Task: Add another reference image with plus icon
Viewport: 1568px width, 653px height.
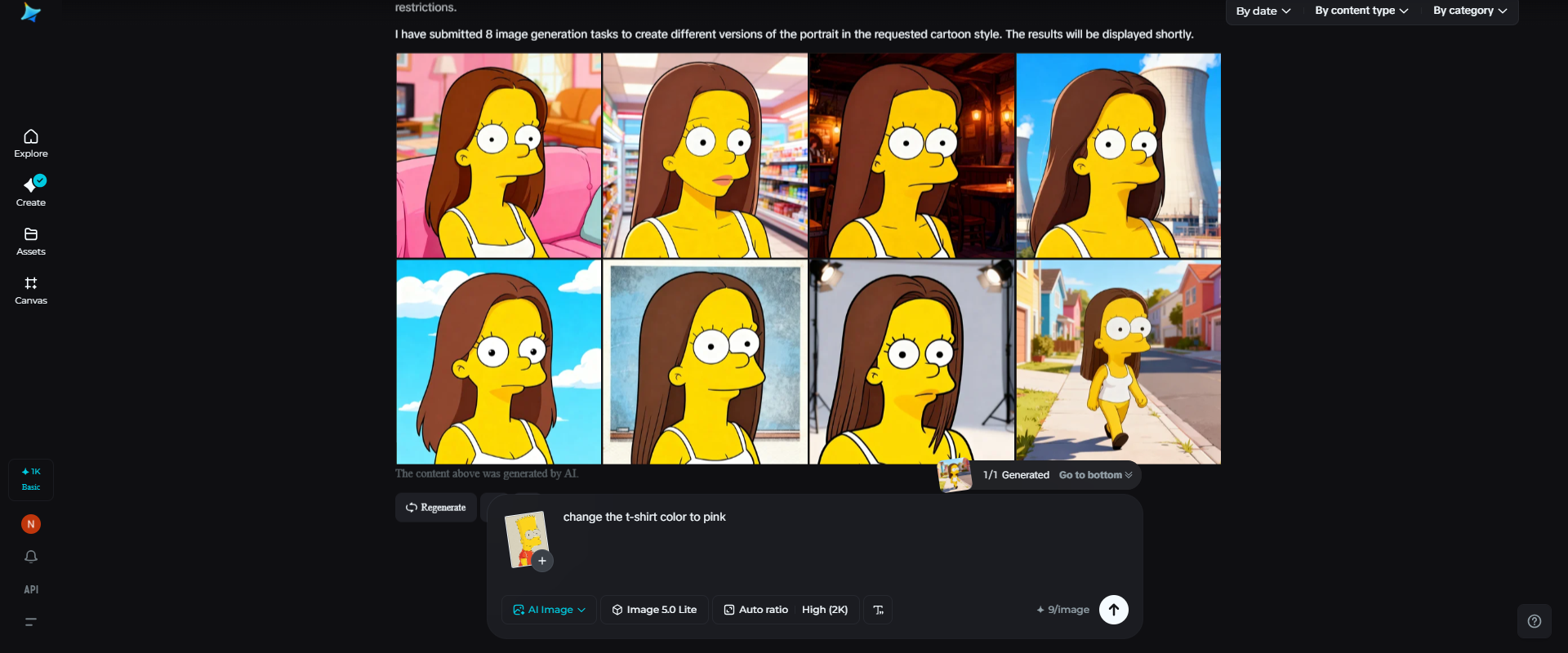Action: point(542,561)
